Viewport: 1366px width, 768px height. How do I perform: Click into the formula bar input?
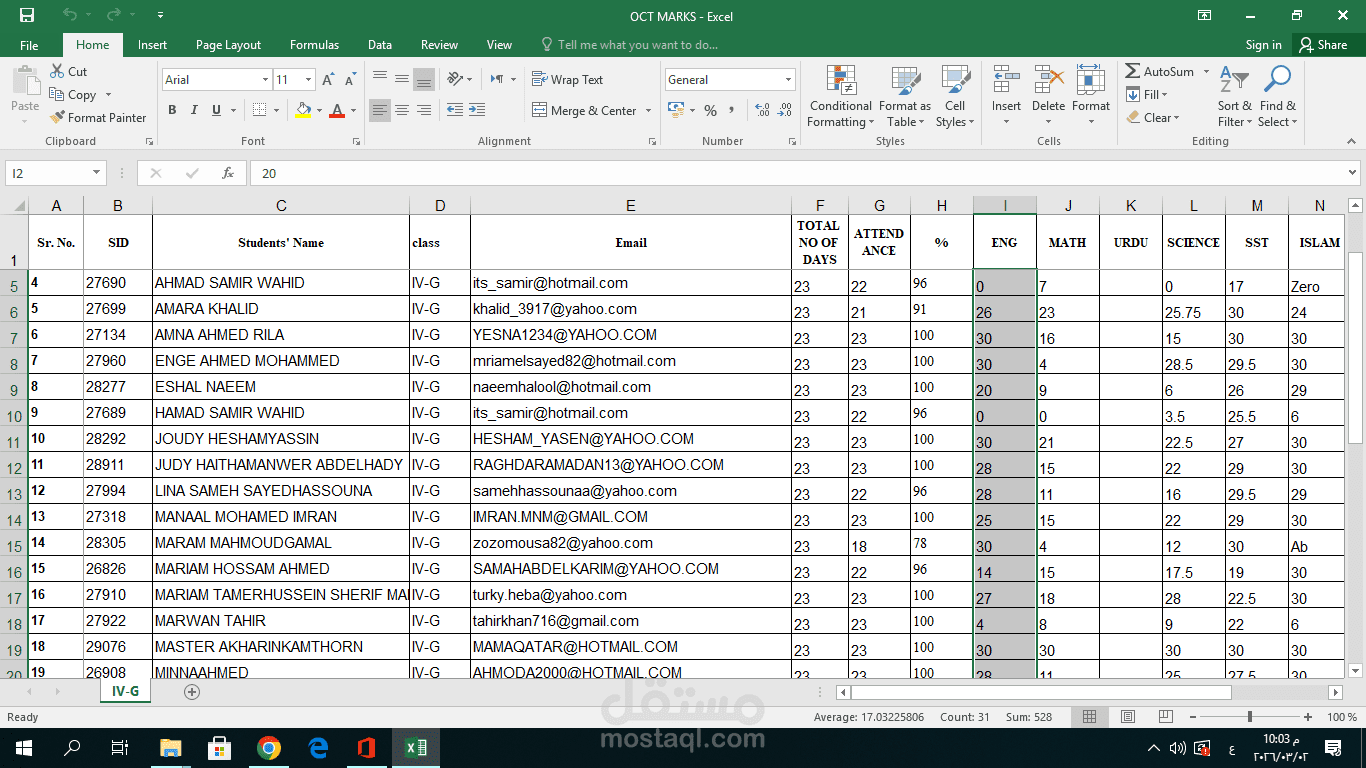[x=797, y=173]
